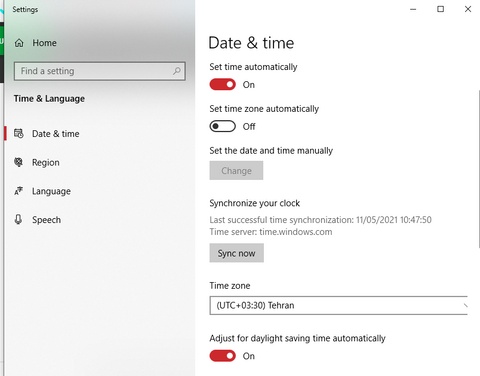
Task: Open the Region settings page
Action: coord(45,162)
